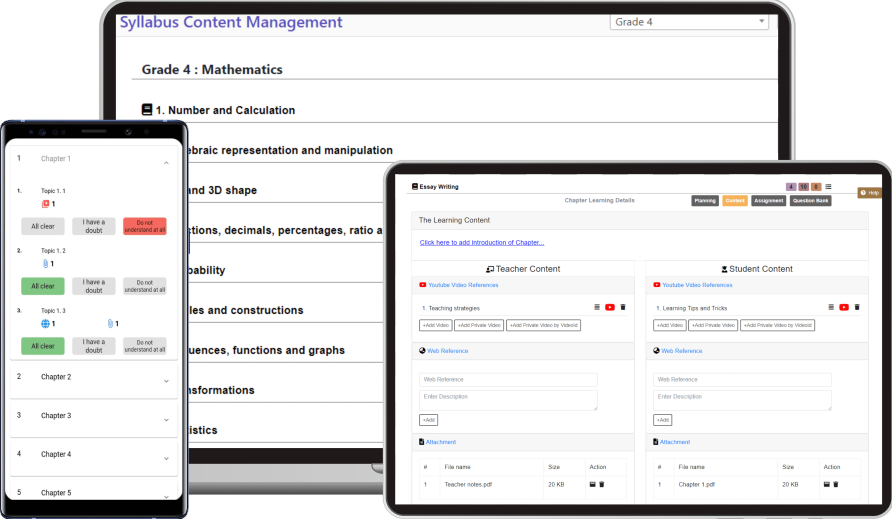Switch to the Assignment tab on tablet

[x=769, y=200]
